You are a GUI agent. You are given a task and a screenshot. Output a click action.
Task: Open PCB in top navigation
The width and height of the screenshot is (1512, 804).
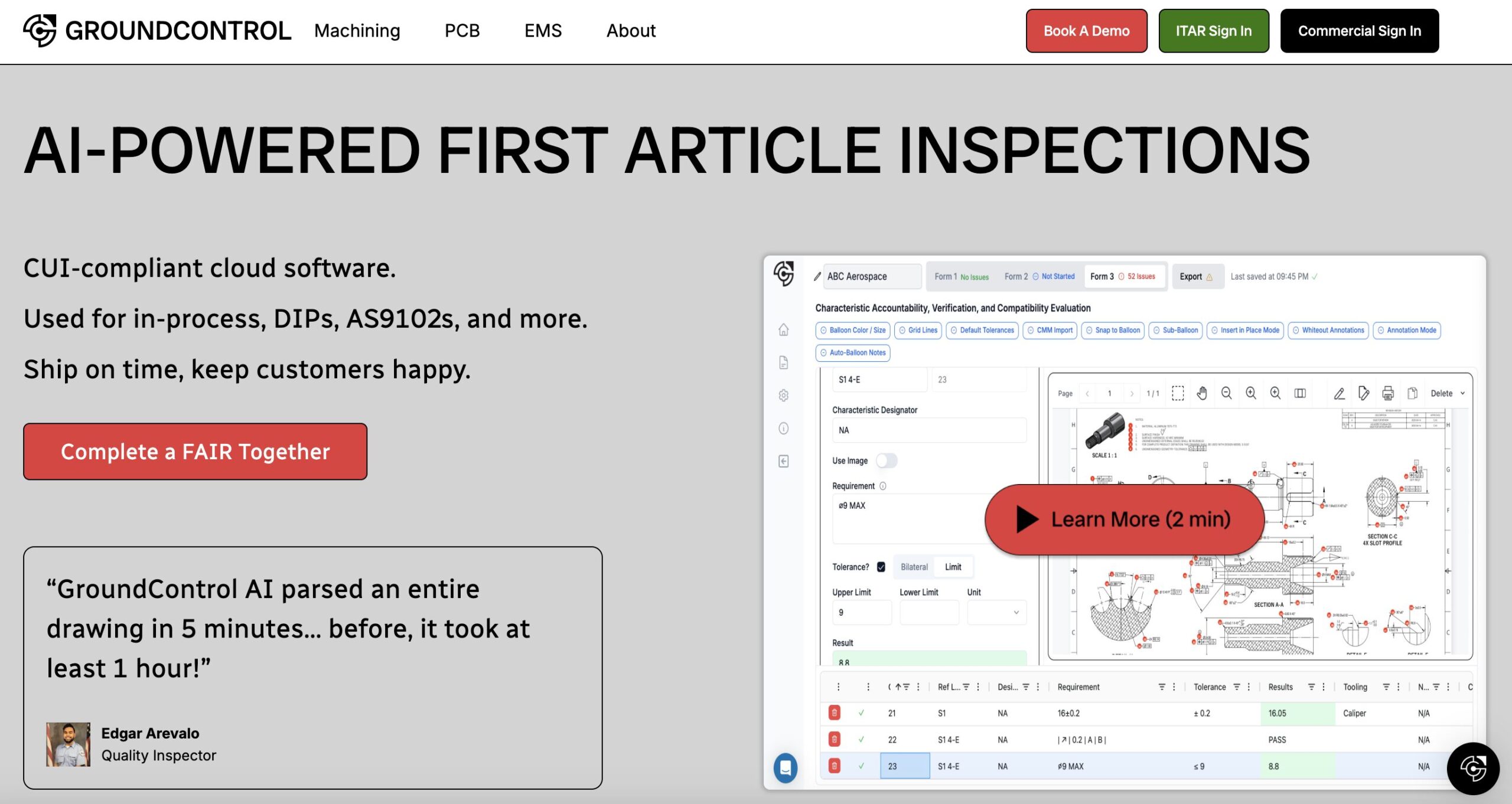point(462,31)
